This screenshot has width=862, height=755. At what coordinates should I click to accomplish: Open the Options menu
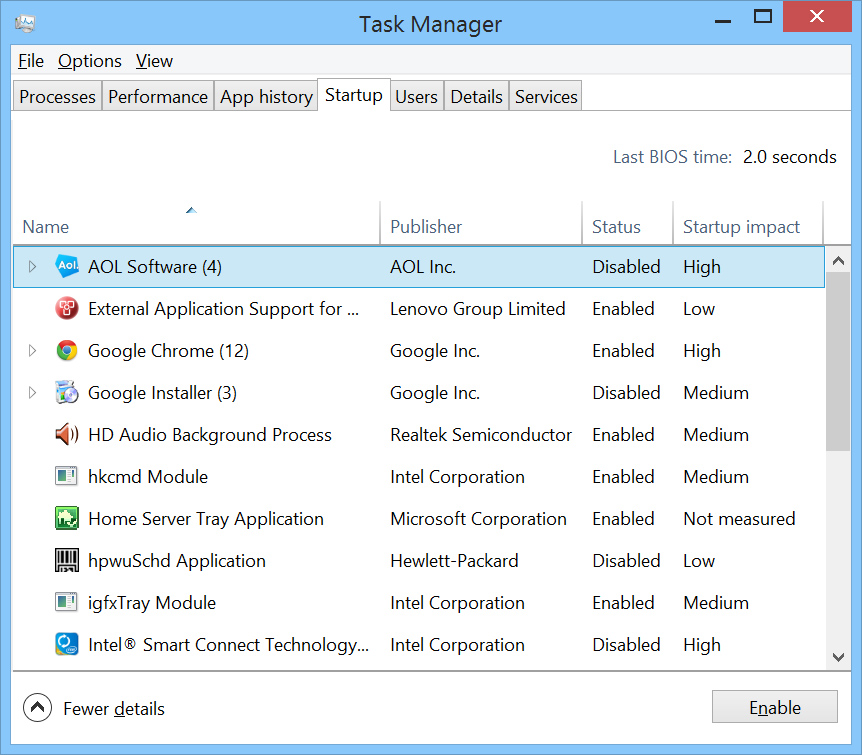point(89,61)
